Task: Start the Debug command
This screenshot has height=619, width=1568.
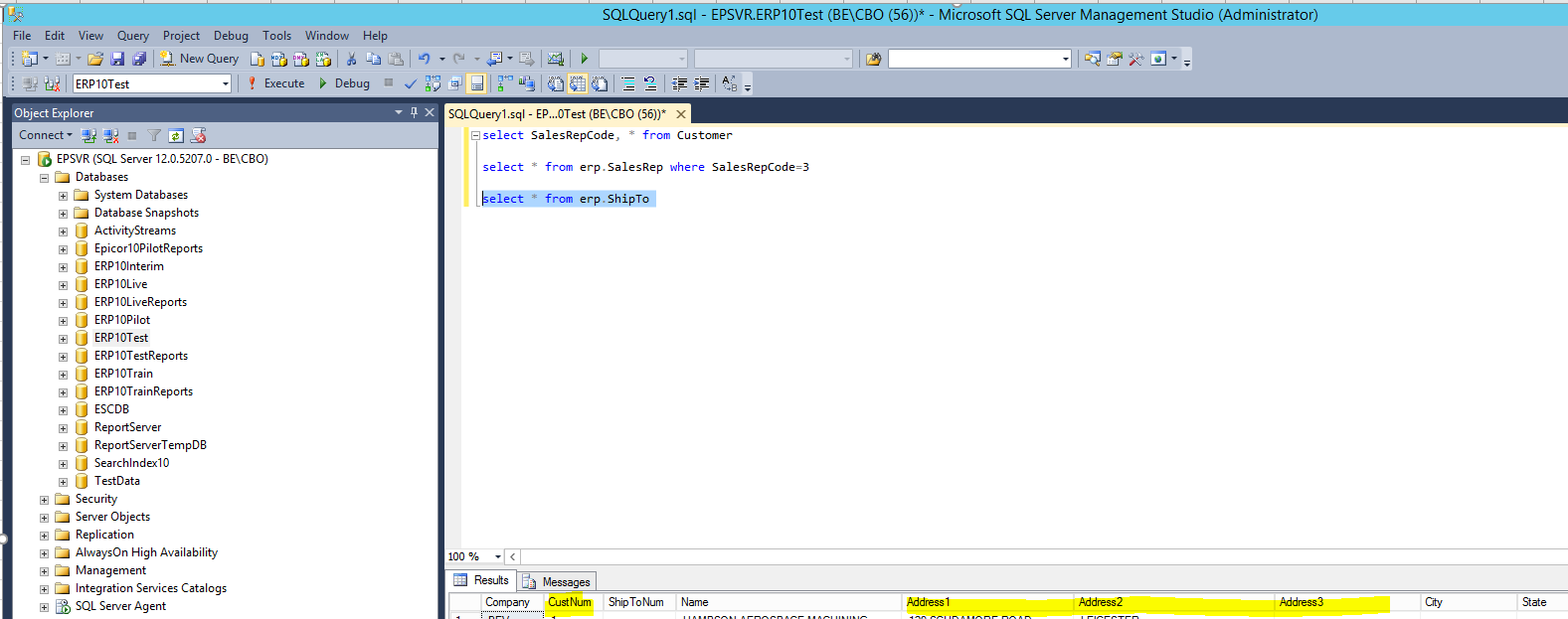Action: (344, 83)
